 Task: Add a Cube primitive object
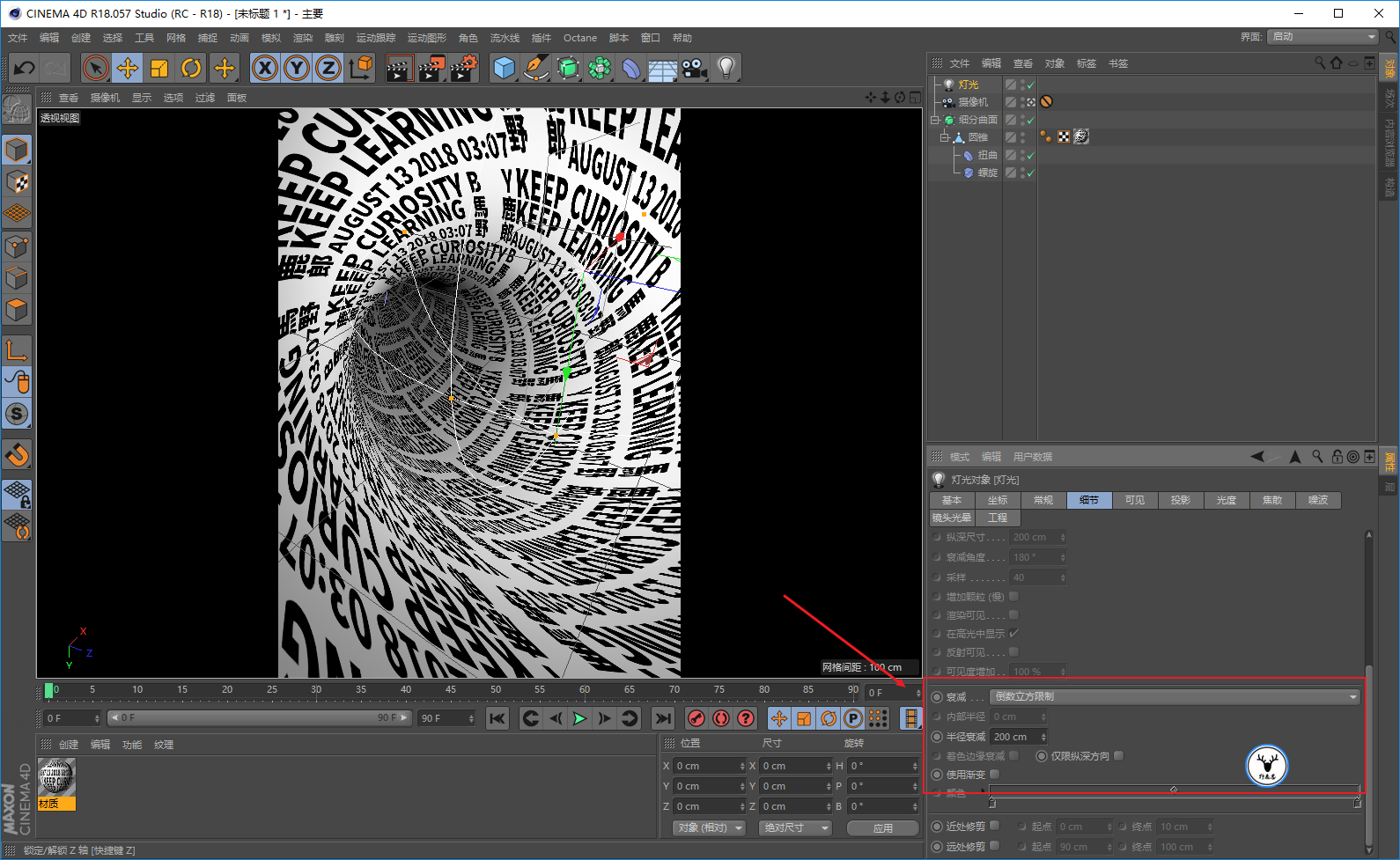[x=505, y=68]
